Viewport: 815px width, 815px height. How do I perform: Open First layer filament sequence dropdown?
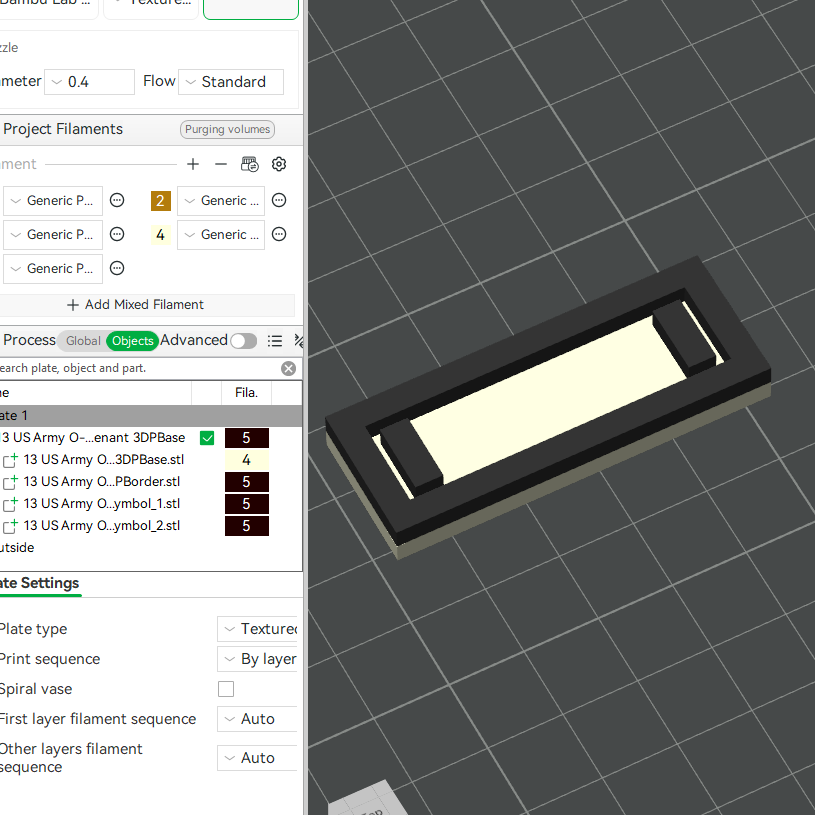point(257,719)
